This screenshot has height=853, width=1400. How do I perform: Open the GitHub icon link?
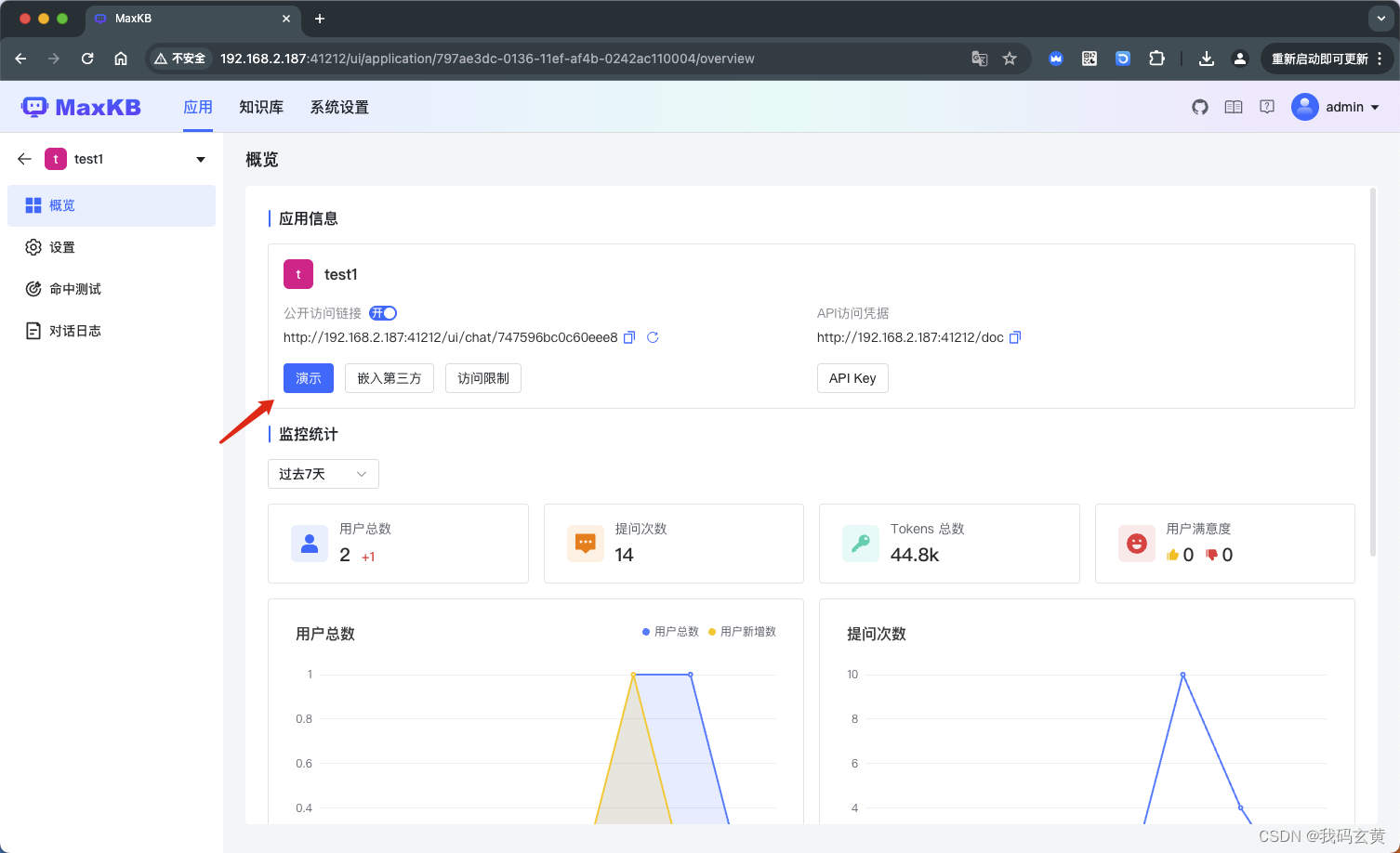pos(1200,107)
